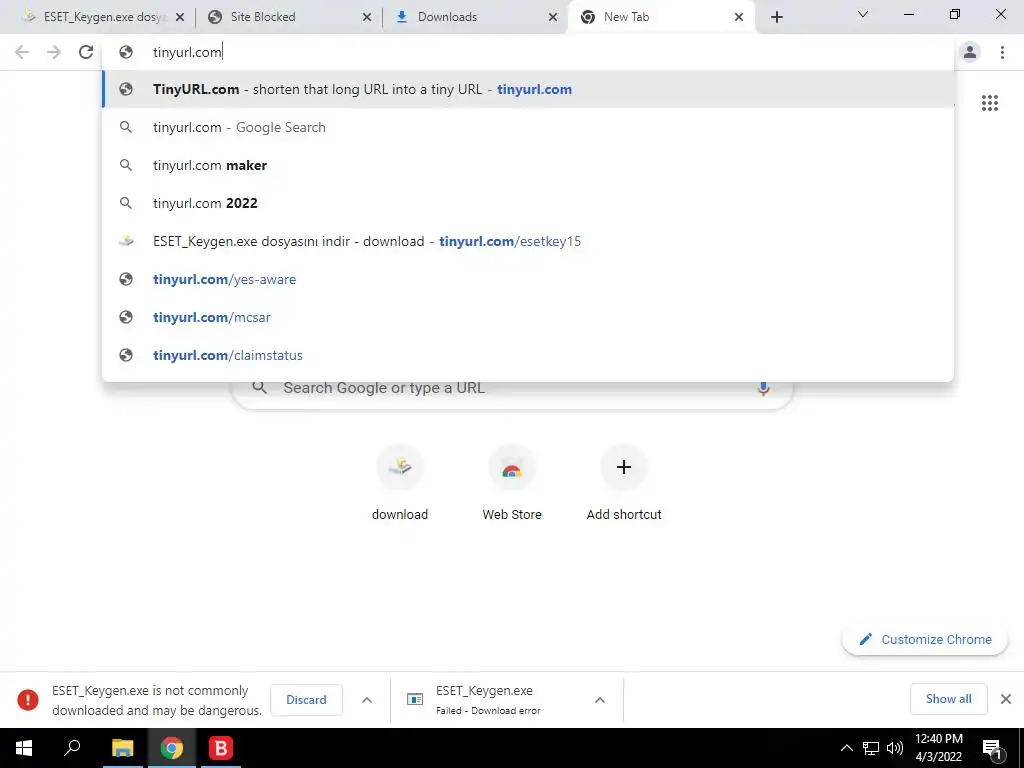1024x768 pixels.
Task: Expand options for failed ESET_Keygen.exe download
Action: pos(600,699)
